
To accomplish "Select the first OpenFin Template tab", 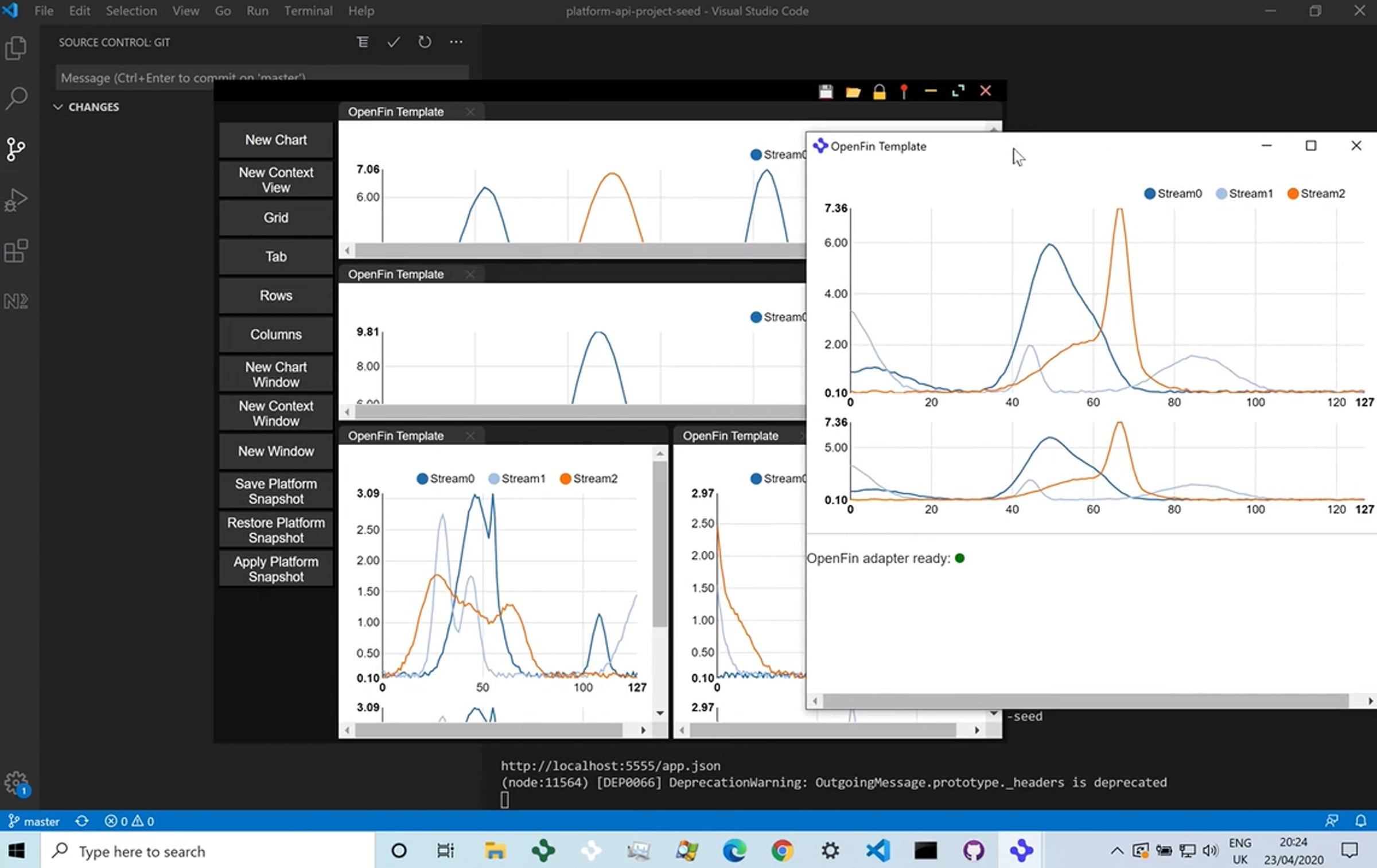I will pos(396,112).
